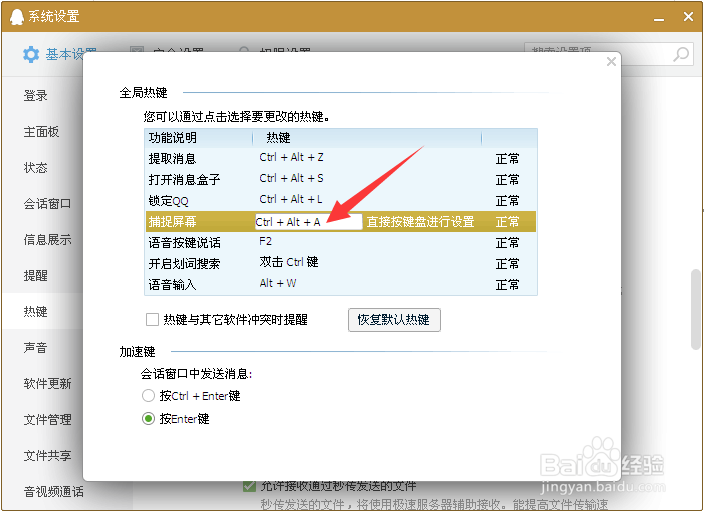Select the 打开消息盒子 hotkey row
The image size is (704, 512).
[341, 180]
